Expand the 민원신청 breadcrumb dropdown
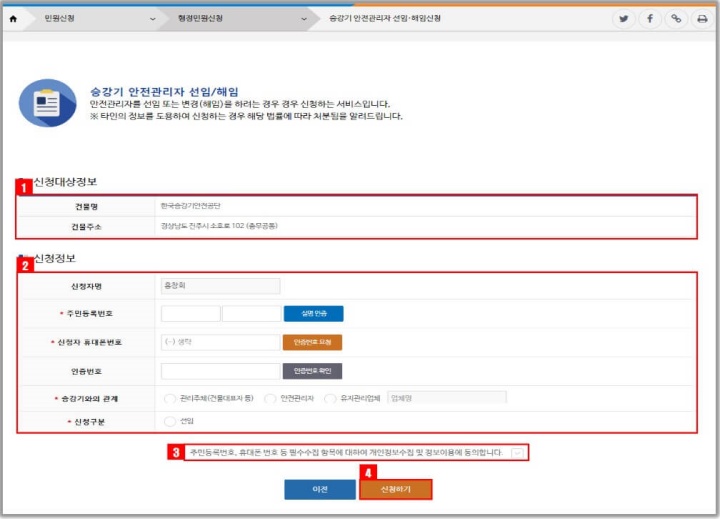 [152, 19]
